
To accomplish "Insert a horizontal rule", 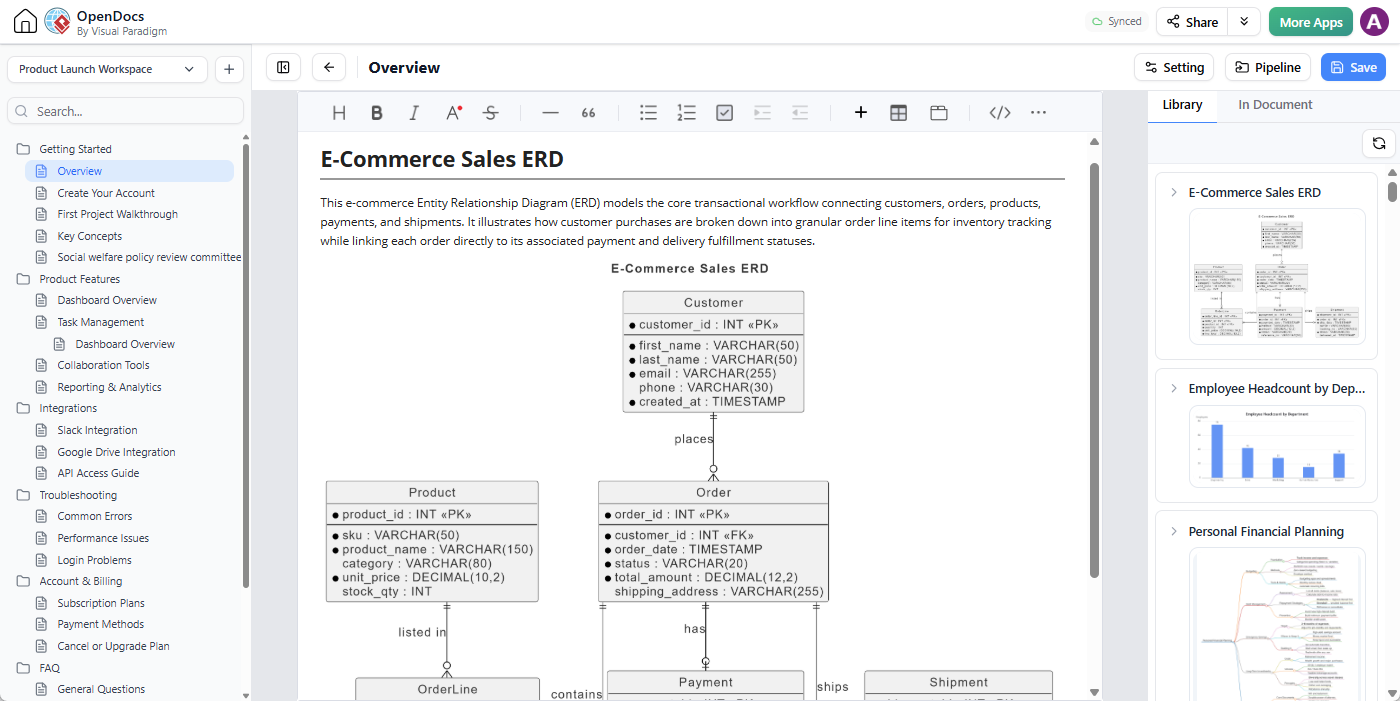I will [550, 113].
